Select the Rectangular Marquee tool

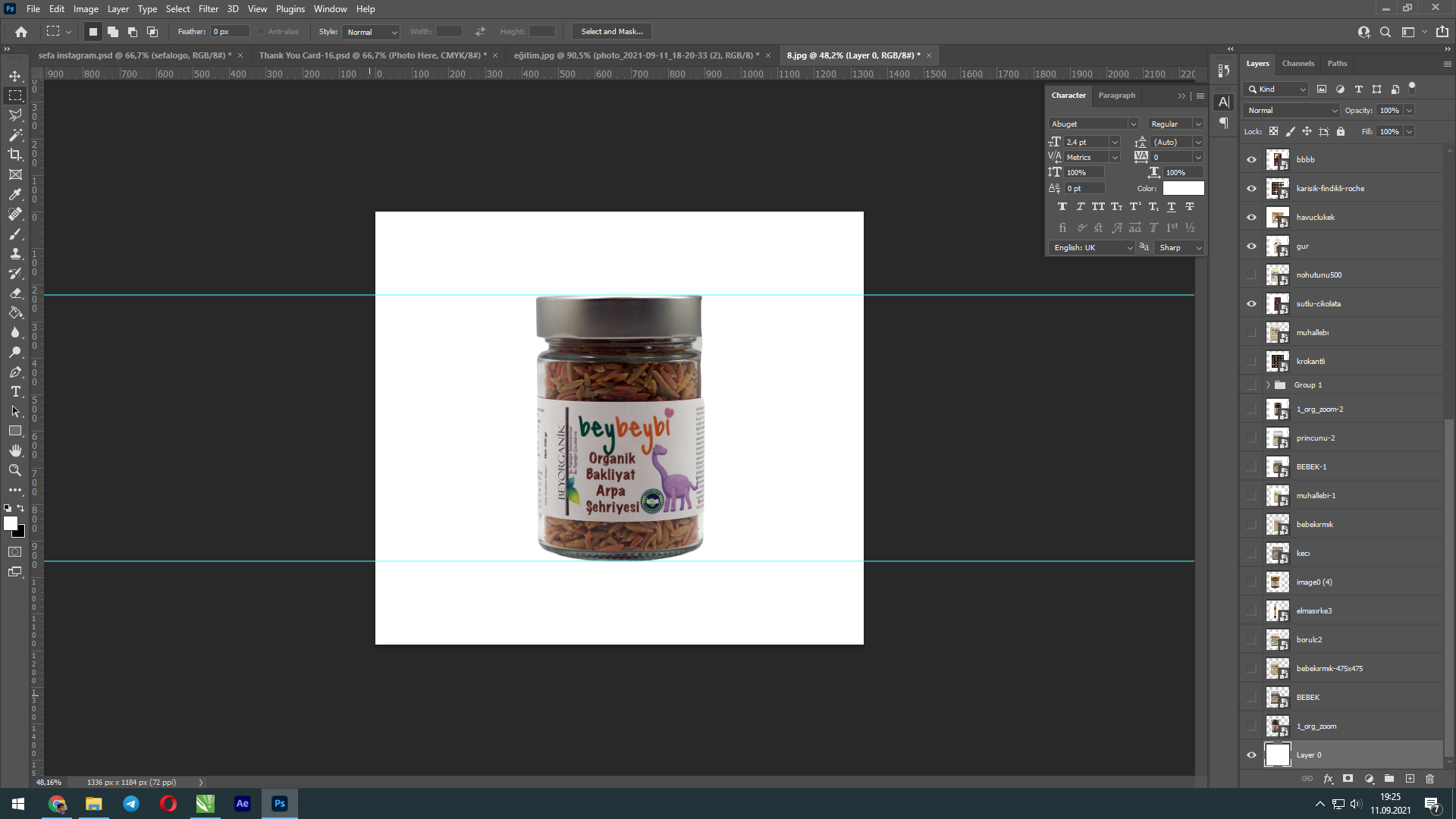click(15, 96)
